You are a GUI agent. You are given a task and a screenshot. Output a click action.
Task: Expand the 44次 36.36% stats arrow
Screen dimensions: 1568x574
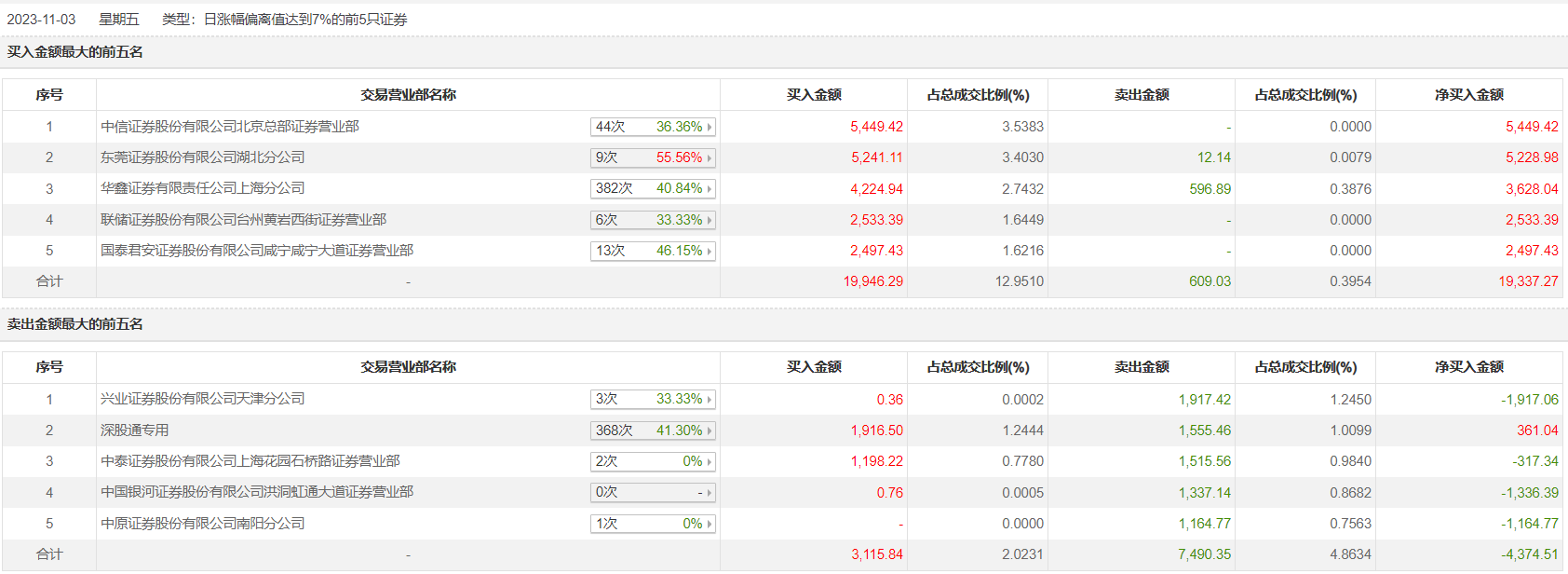pyautogui.click(x=710, y=127)
